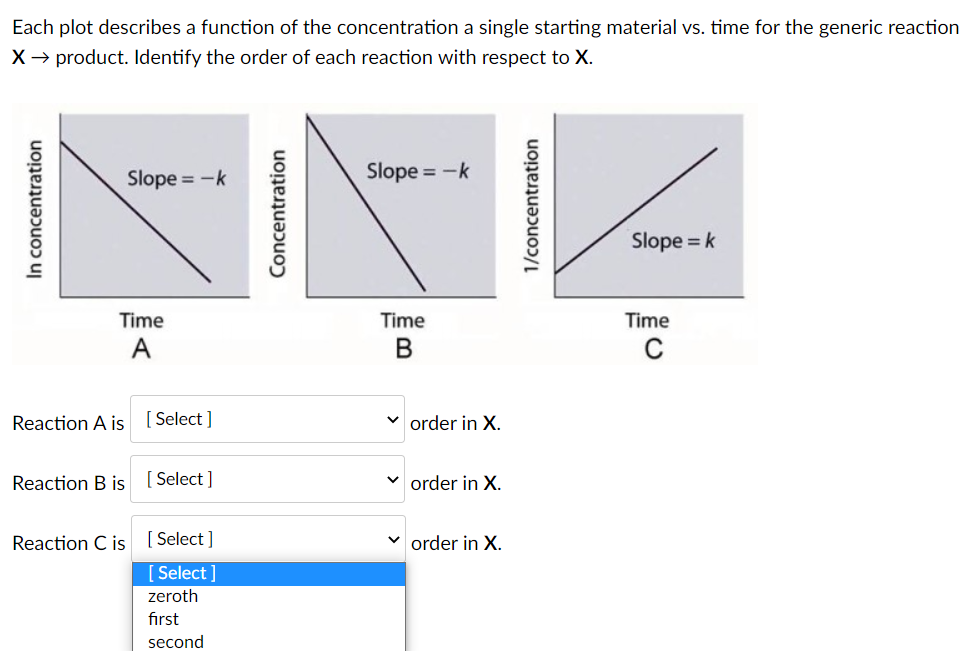Click the question prompt about identifying reaction order
Screen dimensions: 972x651
(485, 42)
